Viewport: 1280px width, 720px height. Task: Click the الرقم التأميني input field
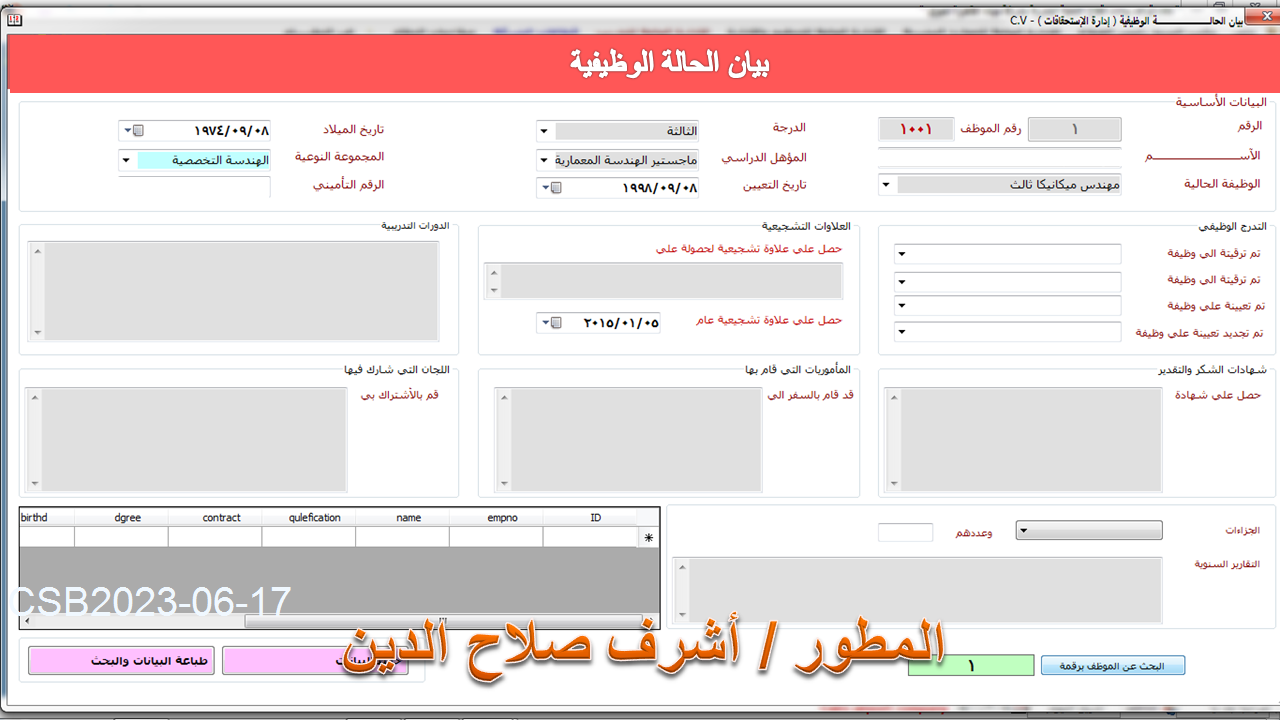tap(194, 187)
